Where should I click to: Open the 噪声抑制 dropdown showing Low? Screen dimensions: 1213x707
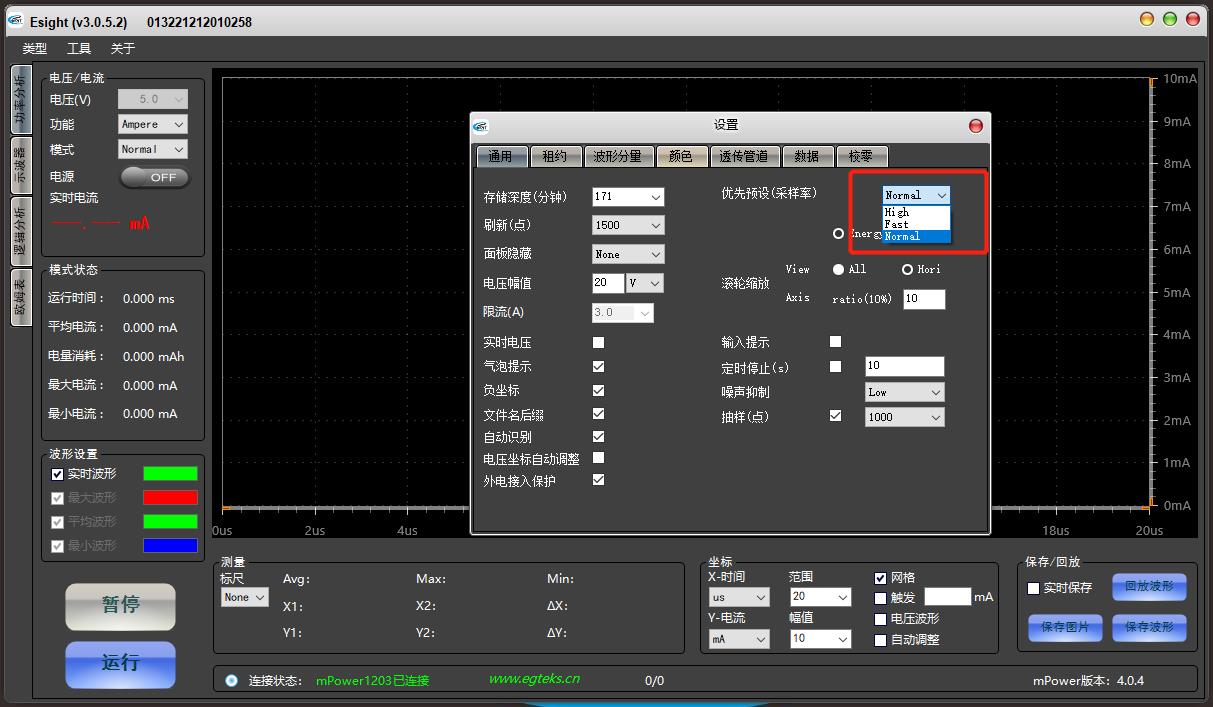click(x=904, y=392)
